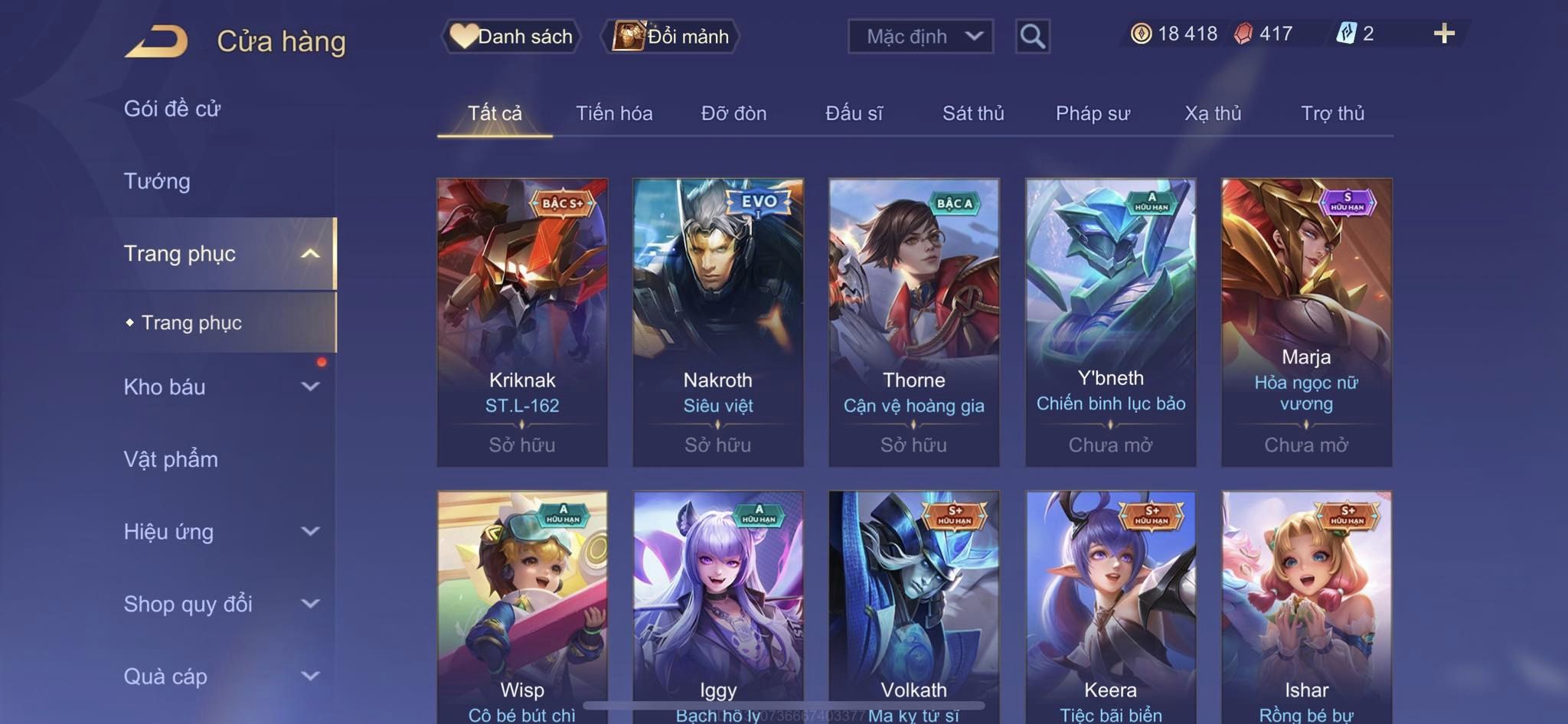Viewport: 1568px width, 724px height.
Task: Tap the blue ticket currency icon
Action: click(1346, 33)
